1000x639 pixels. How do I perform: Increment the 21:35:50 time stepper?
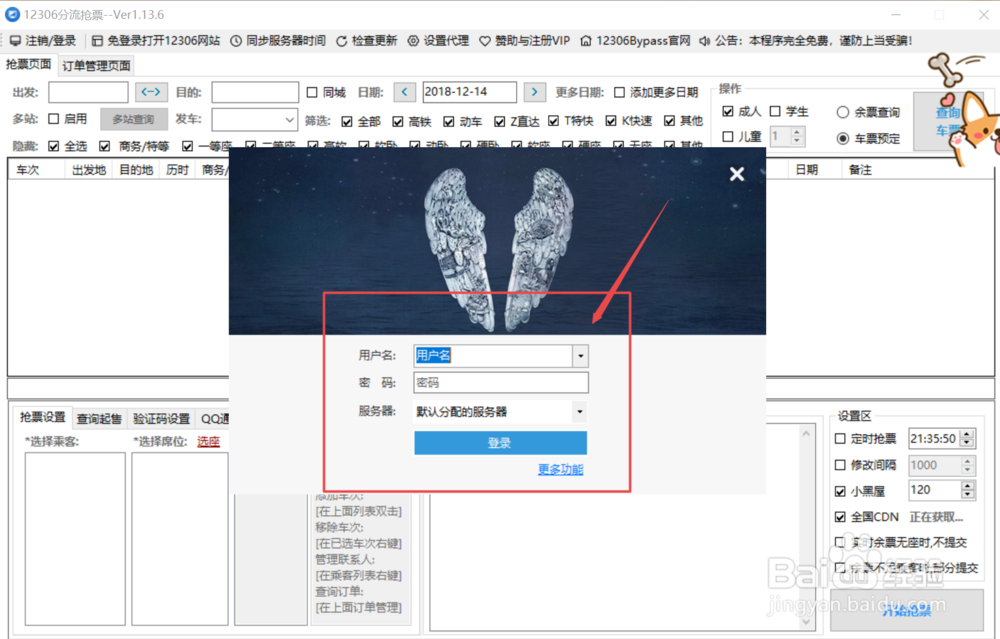coord(967,433)
